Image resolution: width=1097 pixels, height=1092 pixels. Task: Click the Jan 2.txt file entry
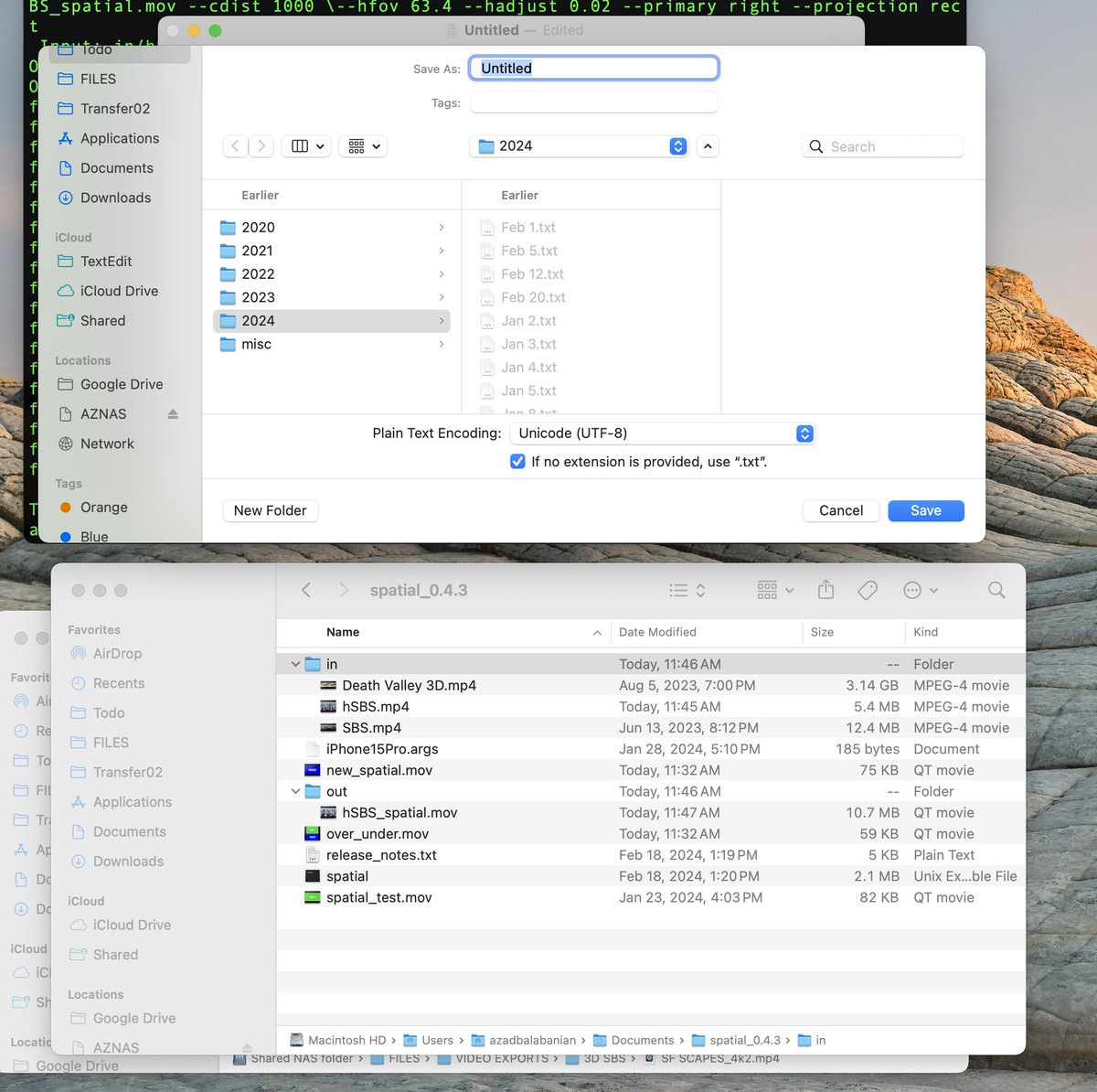click(x=528, y=320)
